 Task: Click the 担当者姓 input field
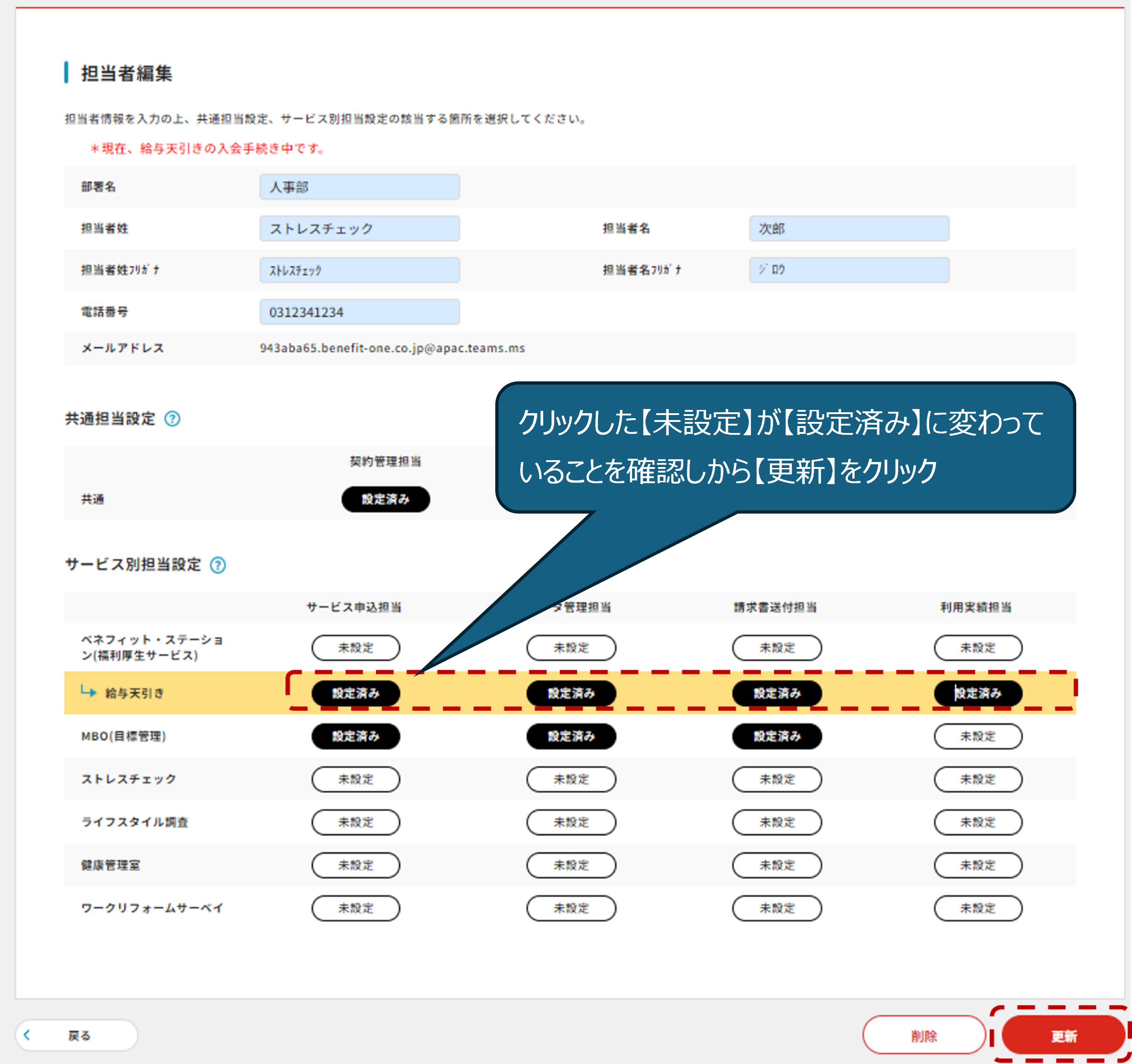coord(359,228)
